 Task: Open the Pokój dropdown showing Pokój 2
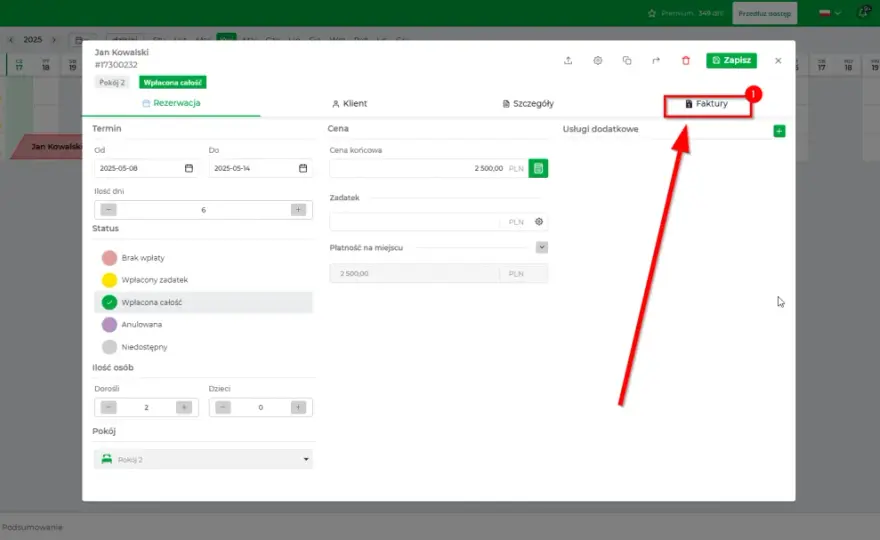(203, 460)
